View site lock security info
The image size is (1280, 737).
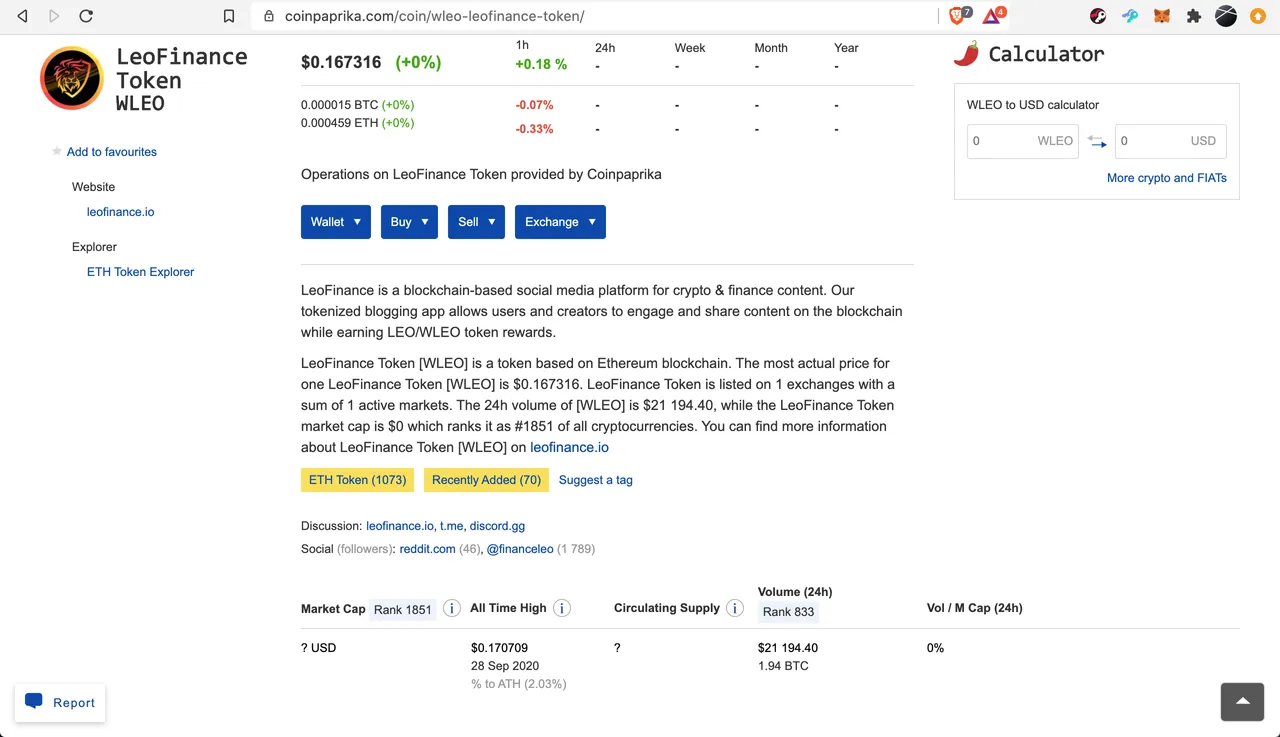pyautogui.click(x=268, y=16)
